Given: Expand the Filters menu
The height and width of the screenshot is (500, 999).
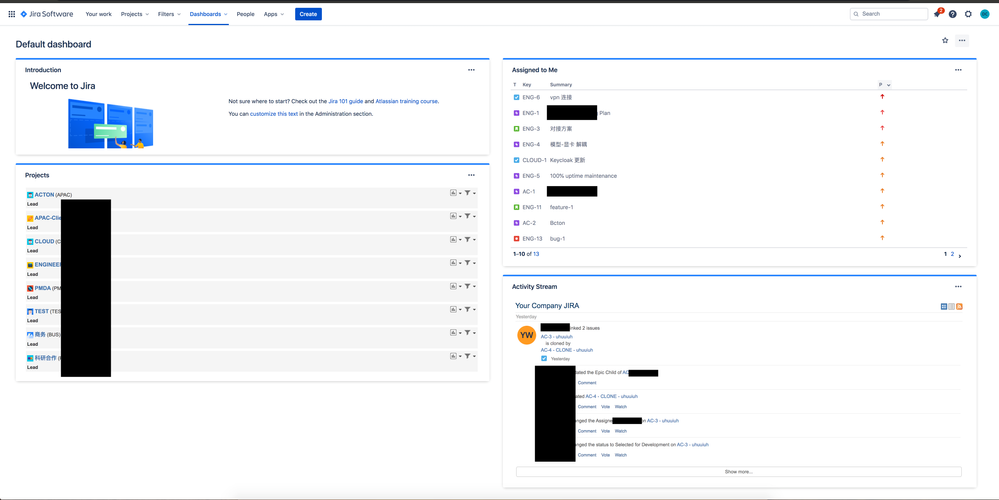Looking at the screenshot, I should (169, 14).
